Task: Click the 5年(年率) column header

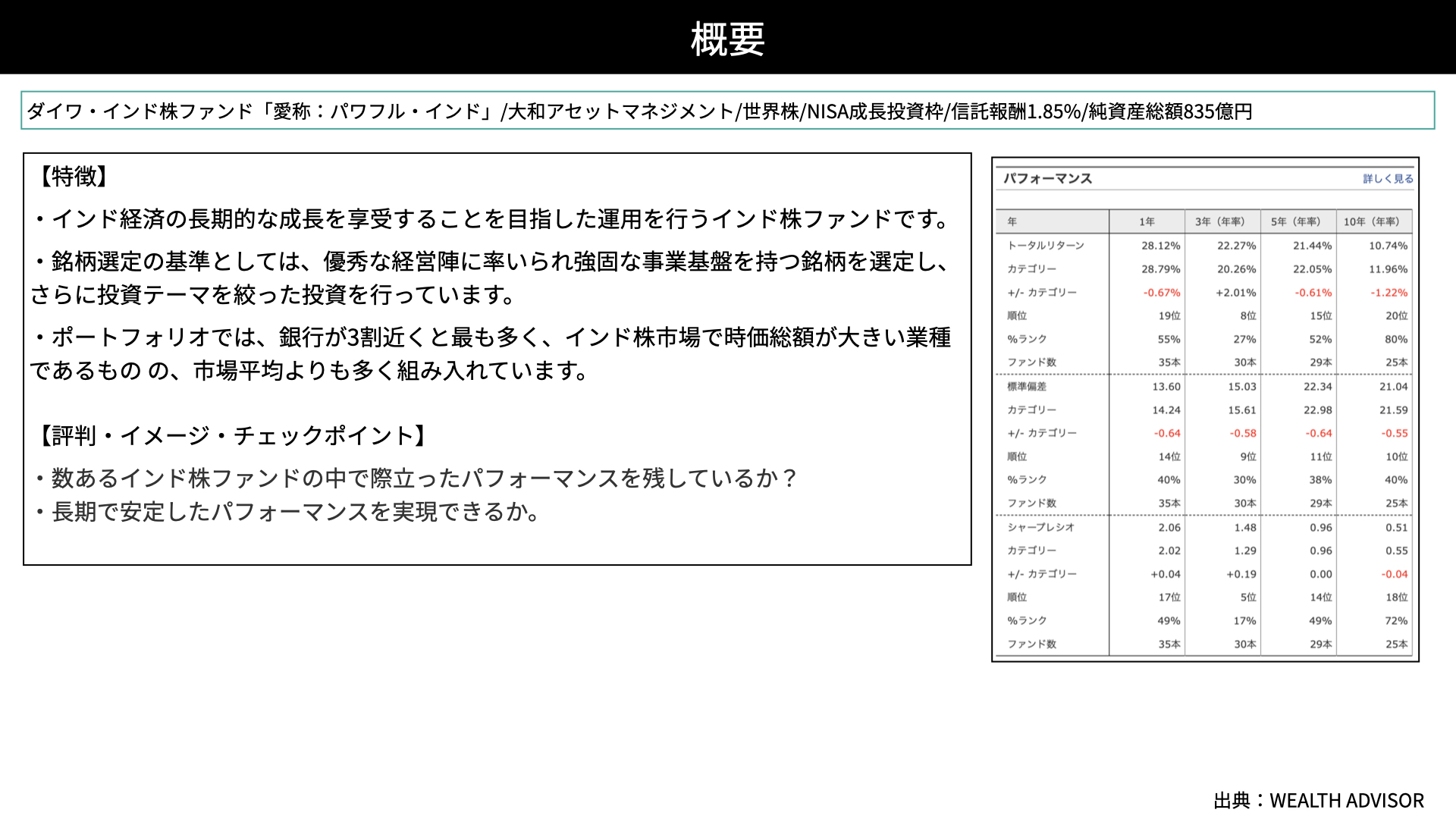Action: click(x=1296, y=221)
